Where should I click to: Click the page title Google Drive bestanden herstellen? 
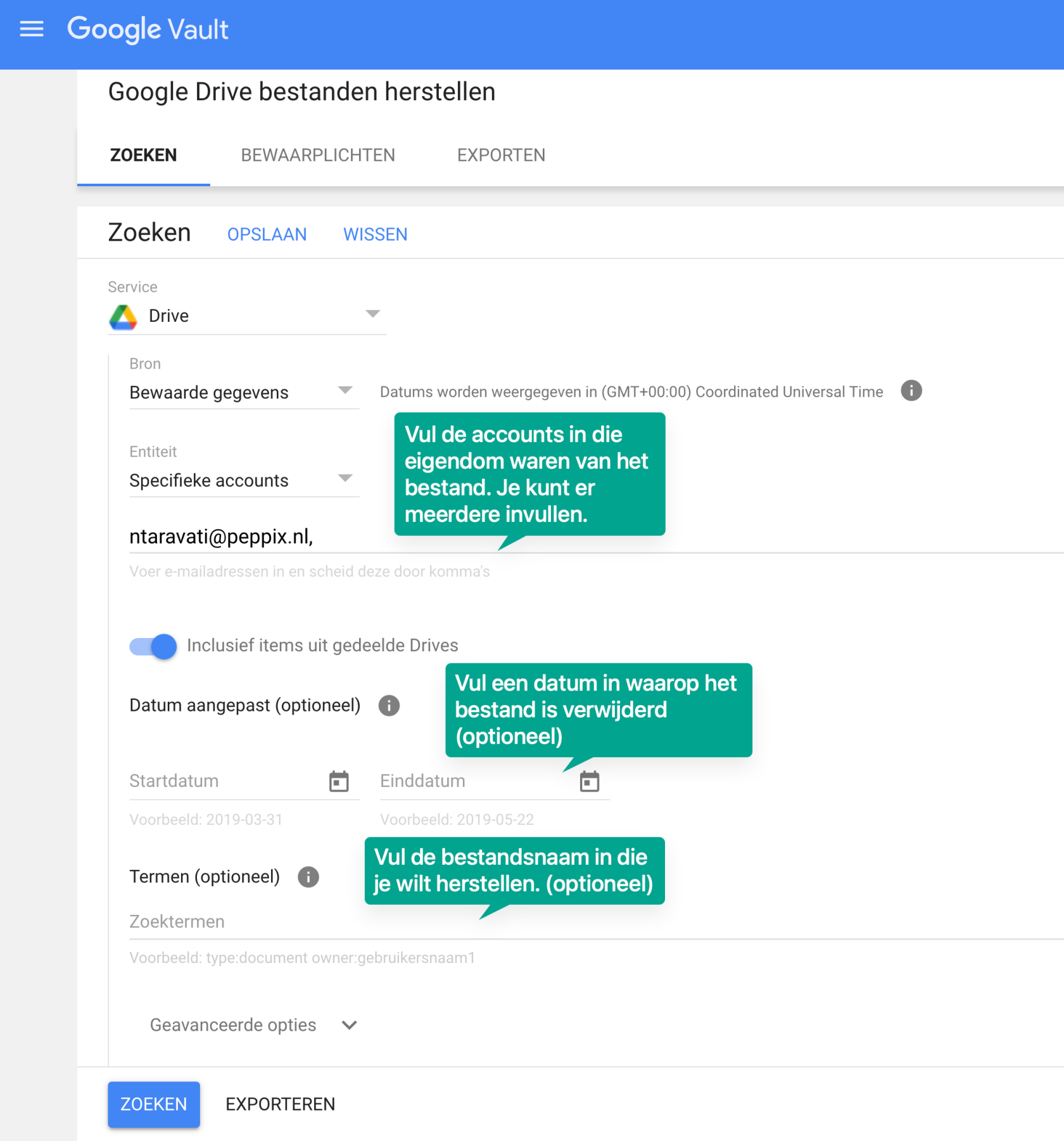(x=301, y=92)
